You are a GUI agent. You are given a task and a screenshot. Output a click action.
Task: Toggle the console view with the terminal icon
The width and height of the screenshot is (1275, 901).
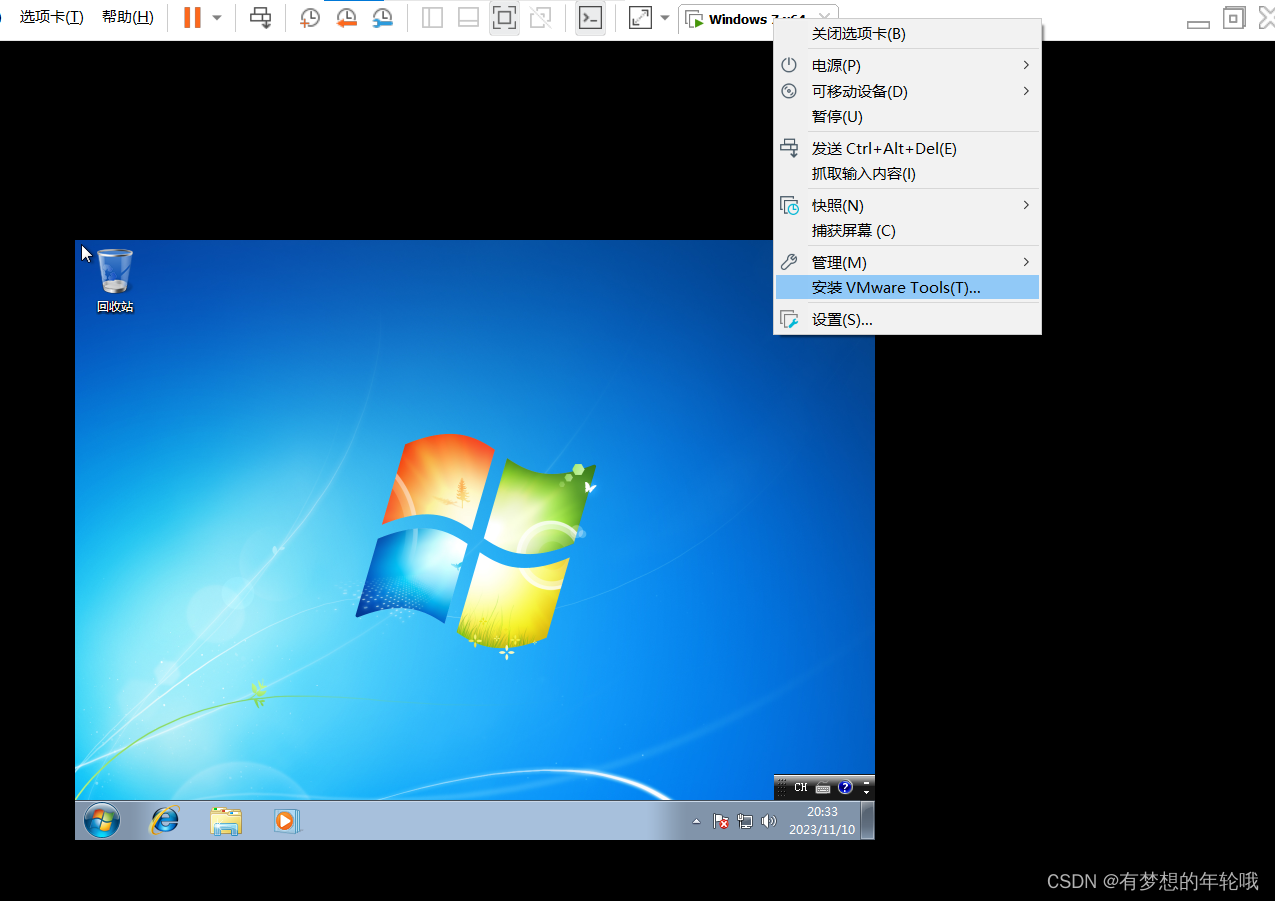pos(589,17)
